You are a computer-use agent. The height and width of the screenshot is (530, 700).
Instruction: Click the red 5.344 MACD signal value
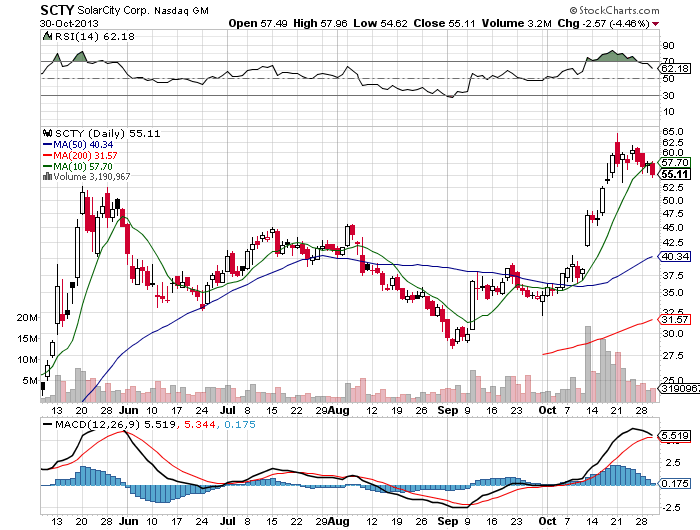(x=200, y=424)
